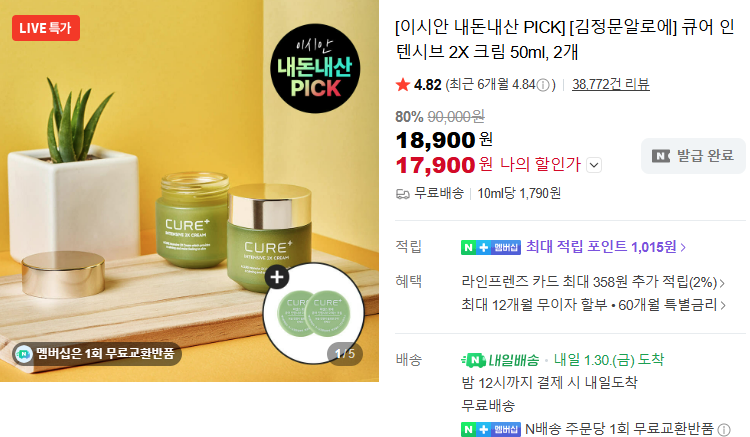Click the info icon beside 최근 6개월 rating
The image size is (750, 437).
(543, 85)
